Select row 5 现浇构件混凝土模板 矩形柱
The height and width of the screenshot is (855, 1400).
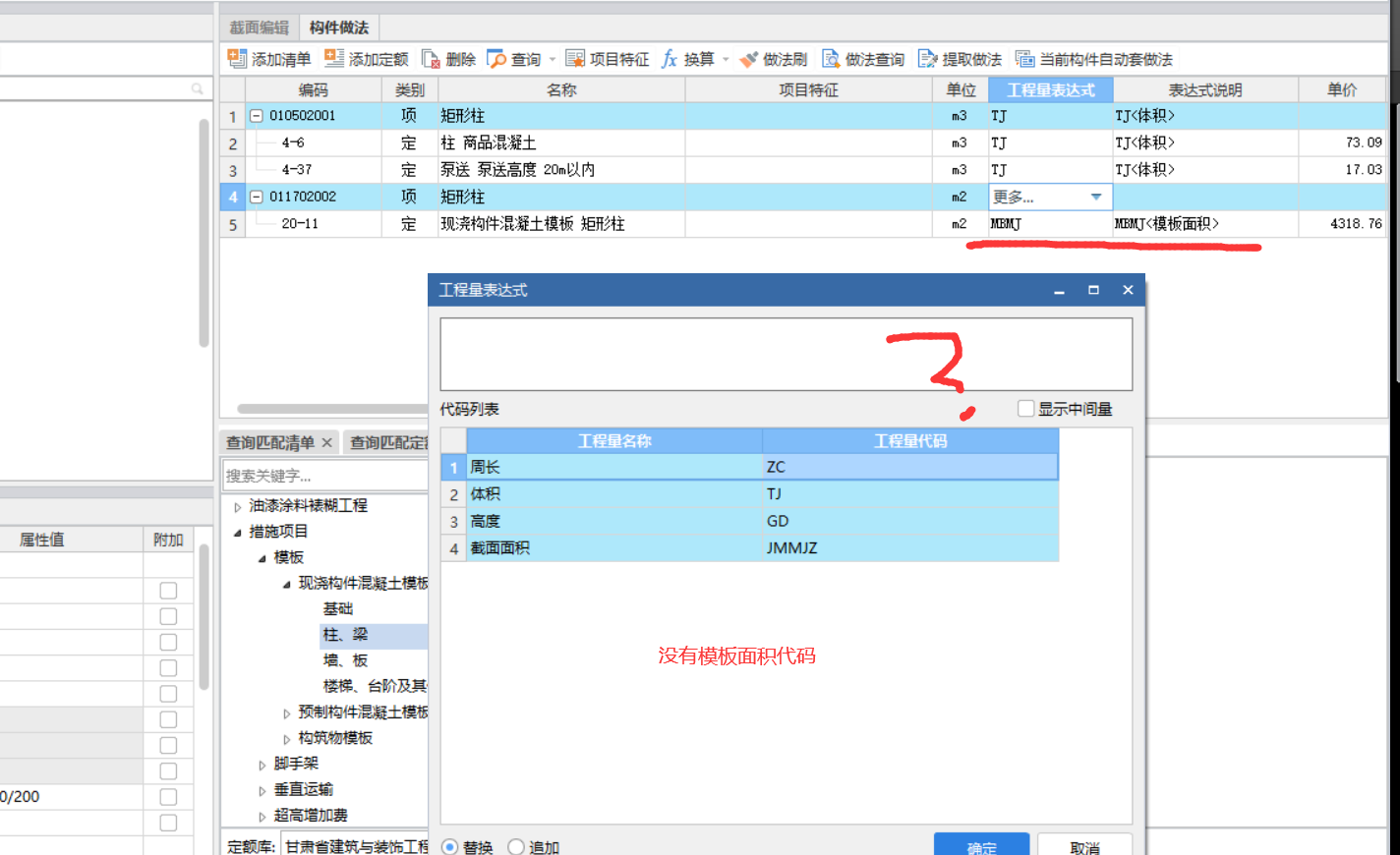click(803, 224)
